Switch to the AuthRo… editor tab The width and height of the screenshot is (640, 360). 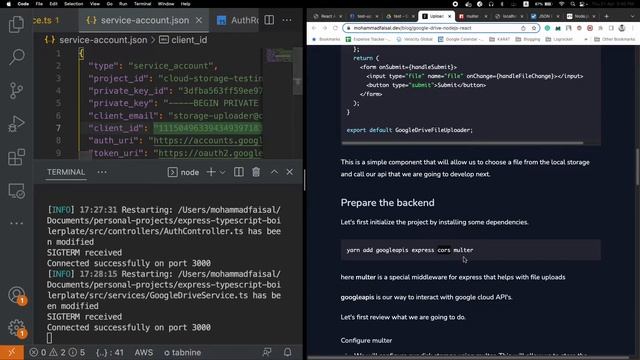[238, 20]
